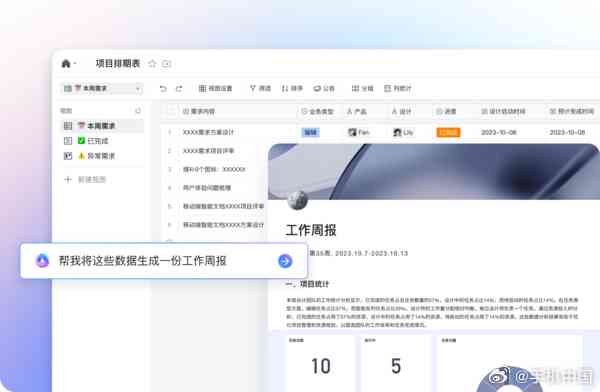Image resolution: width=600 pixels, height=392 pixels.
Task: Open the 本周需求 view selector dropdown
Action: [x=102, y=88]
